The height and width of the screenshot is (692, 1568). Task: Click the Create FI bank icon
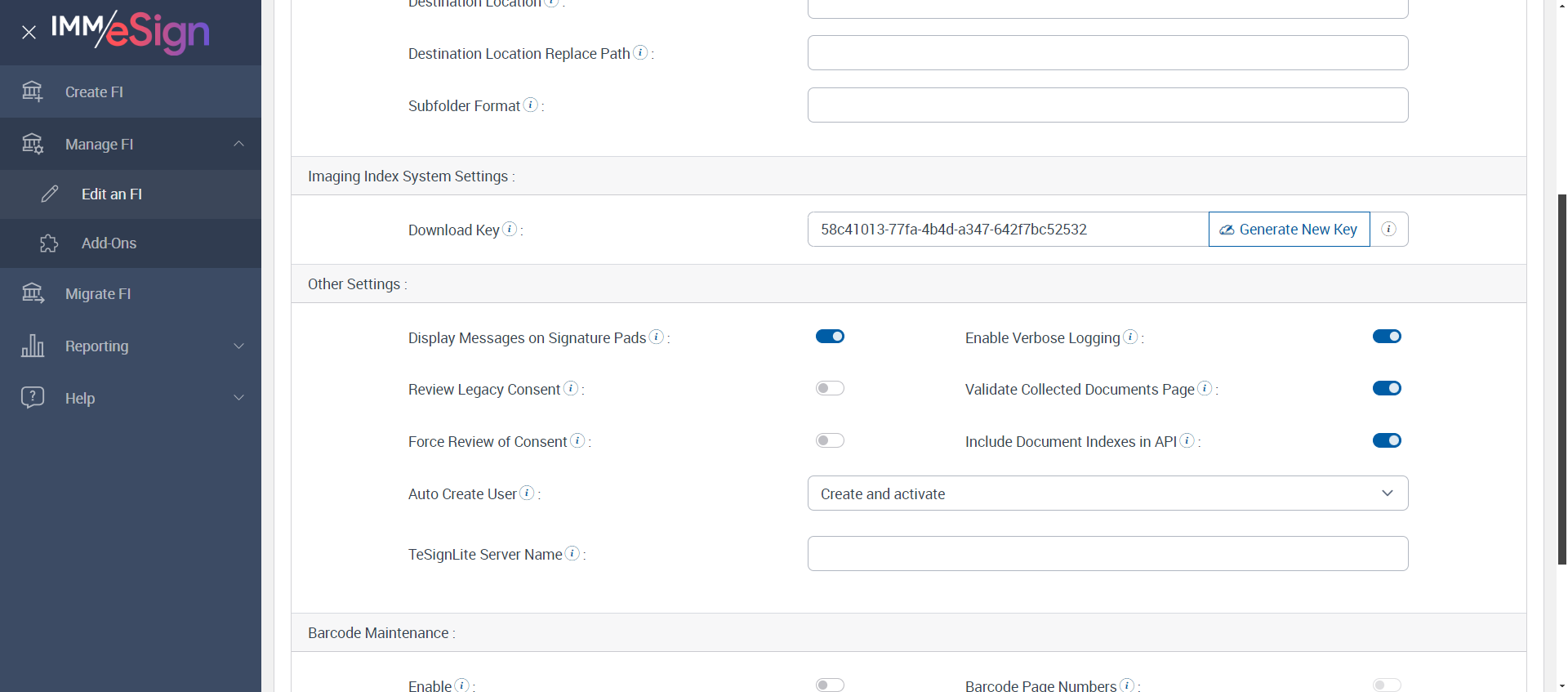pos(33,92)
